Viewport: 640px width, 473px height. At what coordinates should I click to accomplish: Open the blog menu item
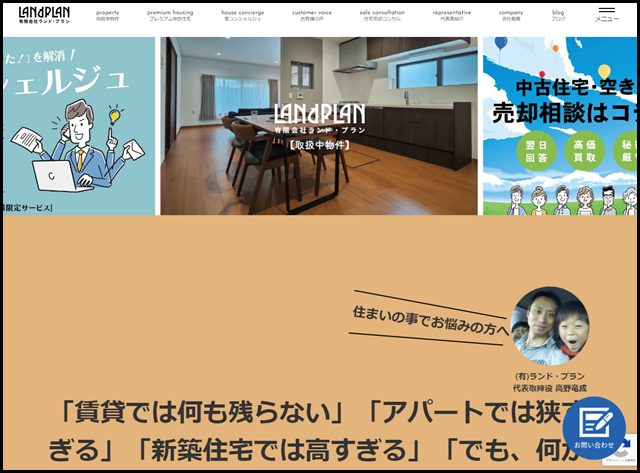[x=558, y=16]
